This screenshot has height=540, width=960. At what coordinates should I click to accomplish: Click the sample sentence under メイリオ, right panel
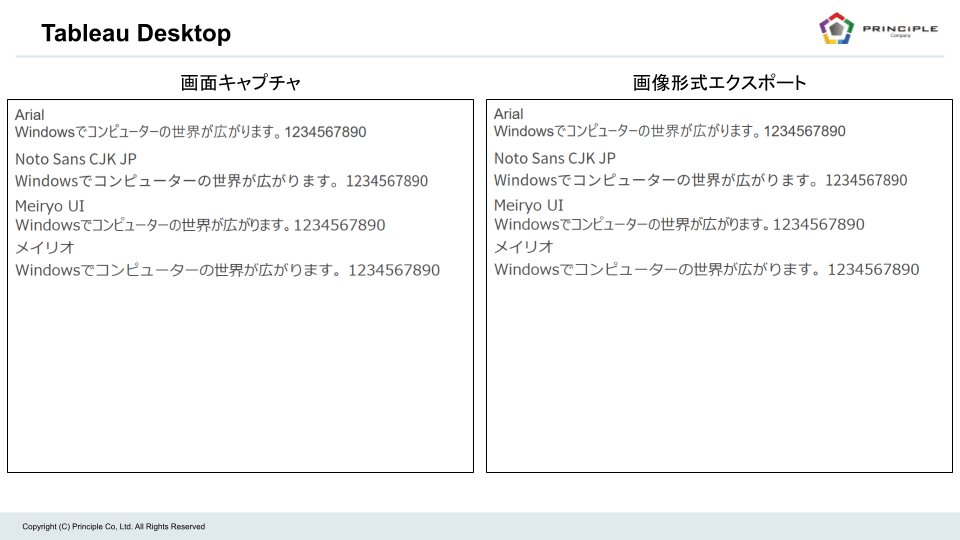[707, 270]
